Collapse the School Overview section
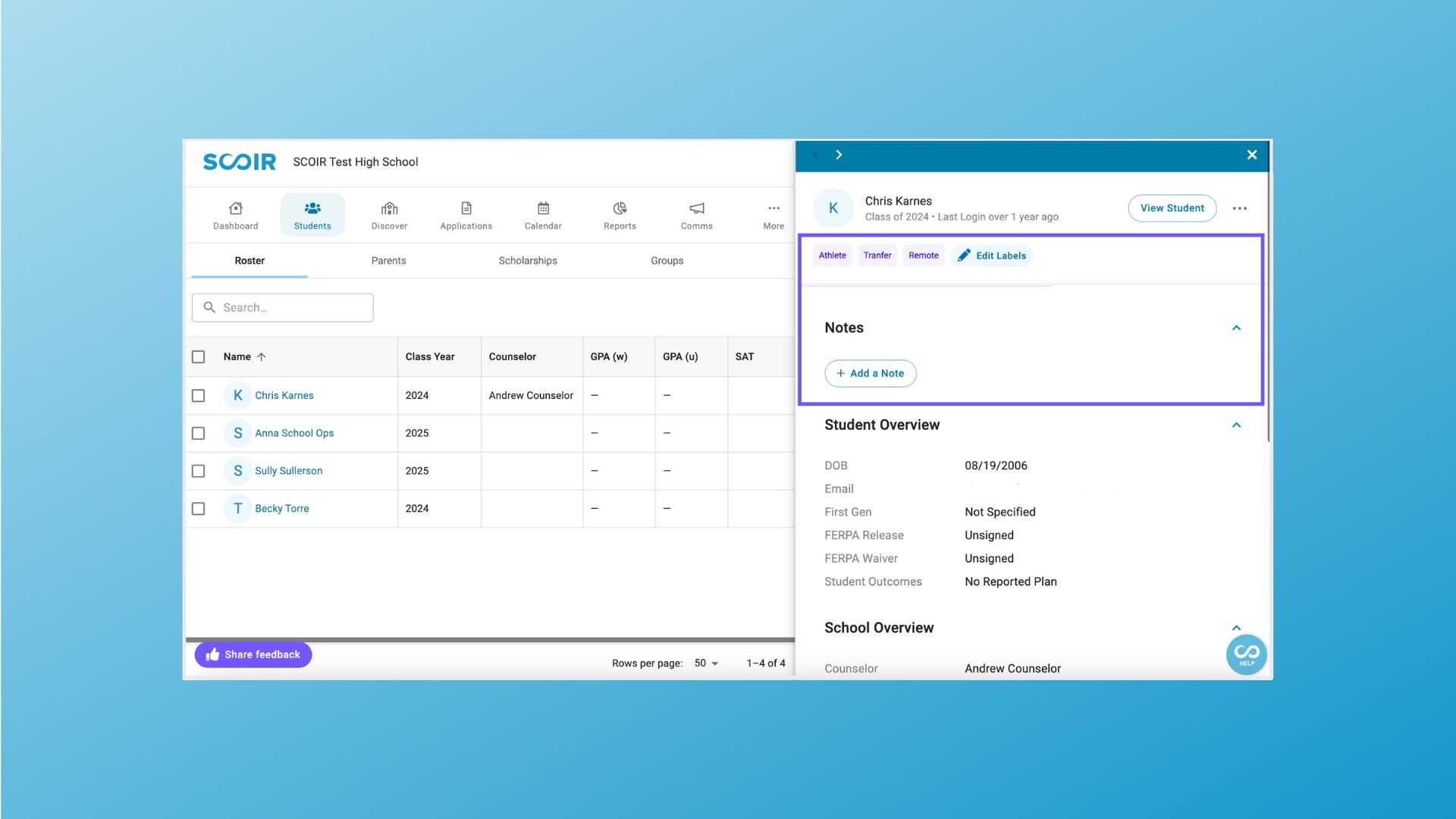Viewport: 1456px width, 819px height. point(1237,628)
